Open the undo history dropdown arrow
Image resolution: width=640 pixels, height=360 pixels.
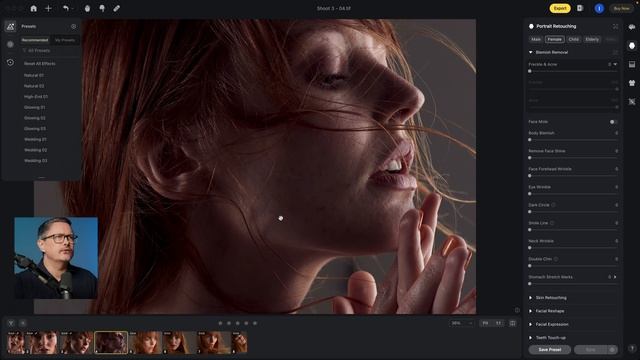point(73,9)
